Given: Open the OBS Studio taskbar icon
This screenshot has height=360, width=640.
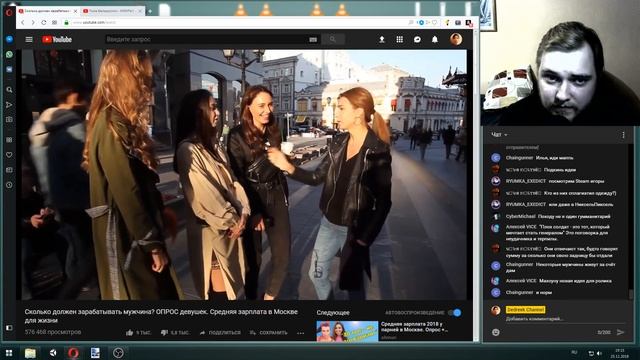Looking at the screenshot, I should [x=118, y=353].
